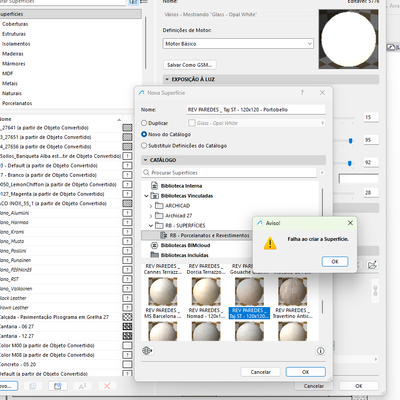Click the empty color box below value 92

(358, 178)
